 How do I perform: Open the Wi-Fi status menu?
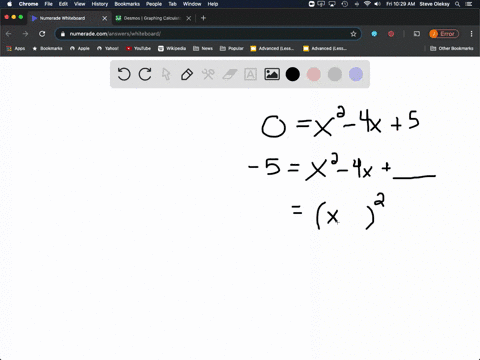tap(367, 4)
